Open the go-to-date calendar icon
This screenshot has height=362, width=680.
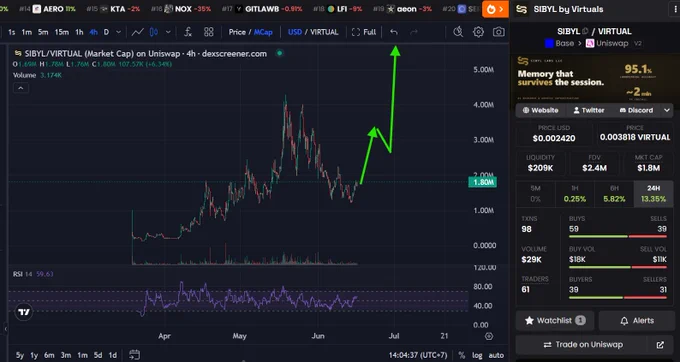pyautogui.click(x=134, y=355)
